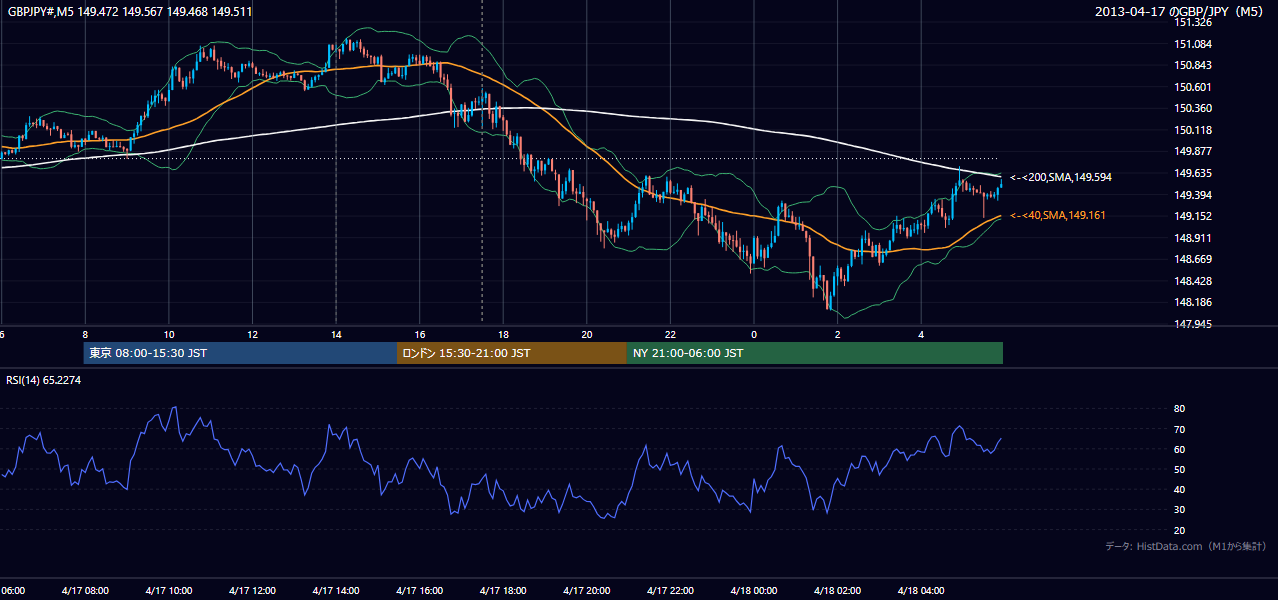
Task: Click the bottom time label 4/17 22:00
Action: click(670, 590)
